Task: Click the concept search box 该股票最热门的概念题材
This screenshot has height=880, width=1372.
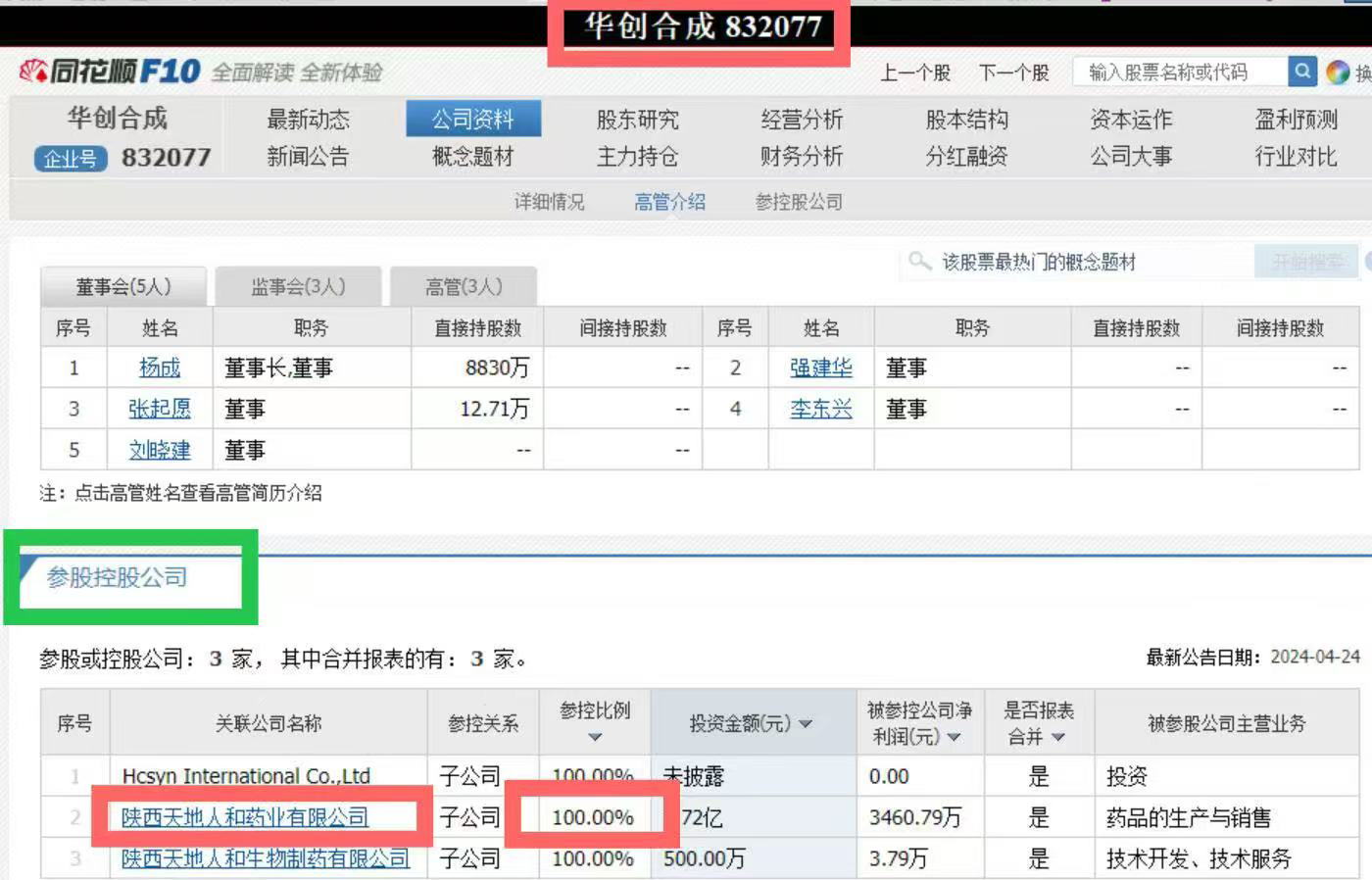Action: 1078,262
